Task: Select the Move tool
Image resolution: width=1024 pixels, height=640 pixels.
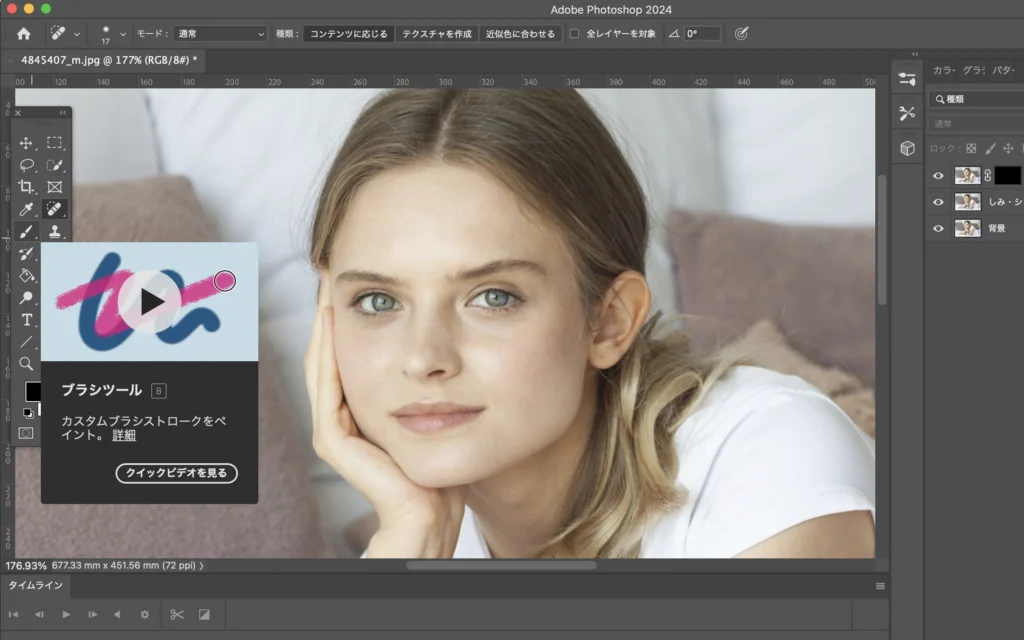Action: [27, 143]
